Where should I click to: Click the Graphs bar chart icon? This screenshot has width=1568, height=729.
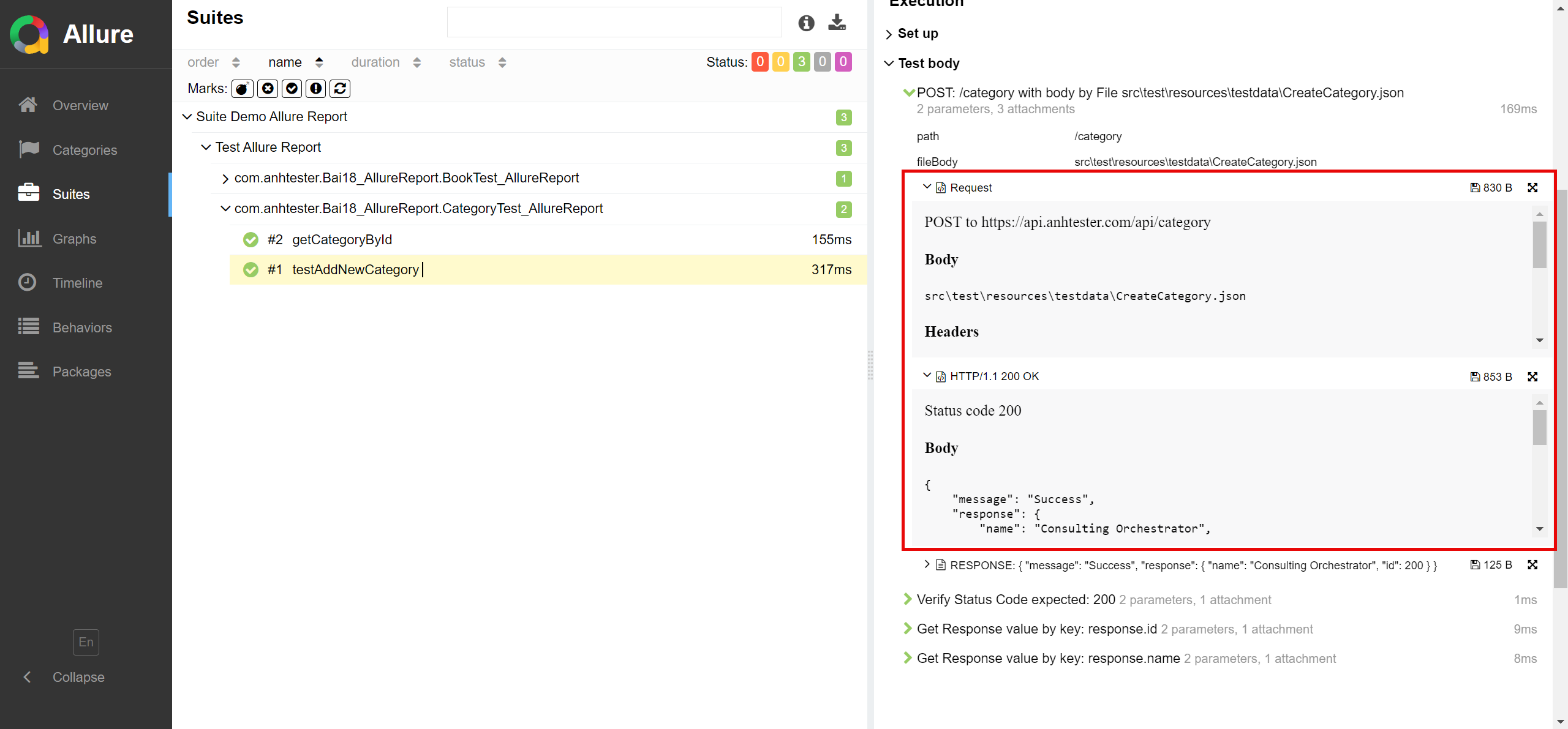click(29, 237)
